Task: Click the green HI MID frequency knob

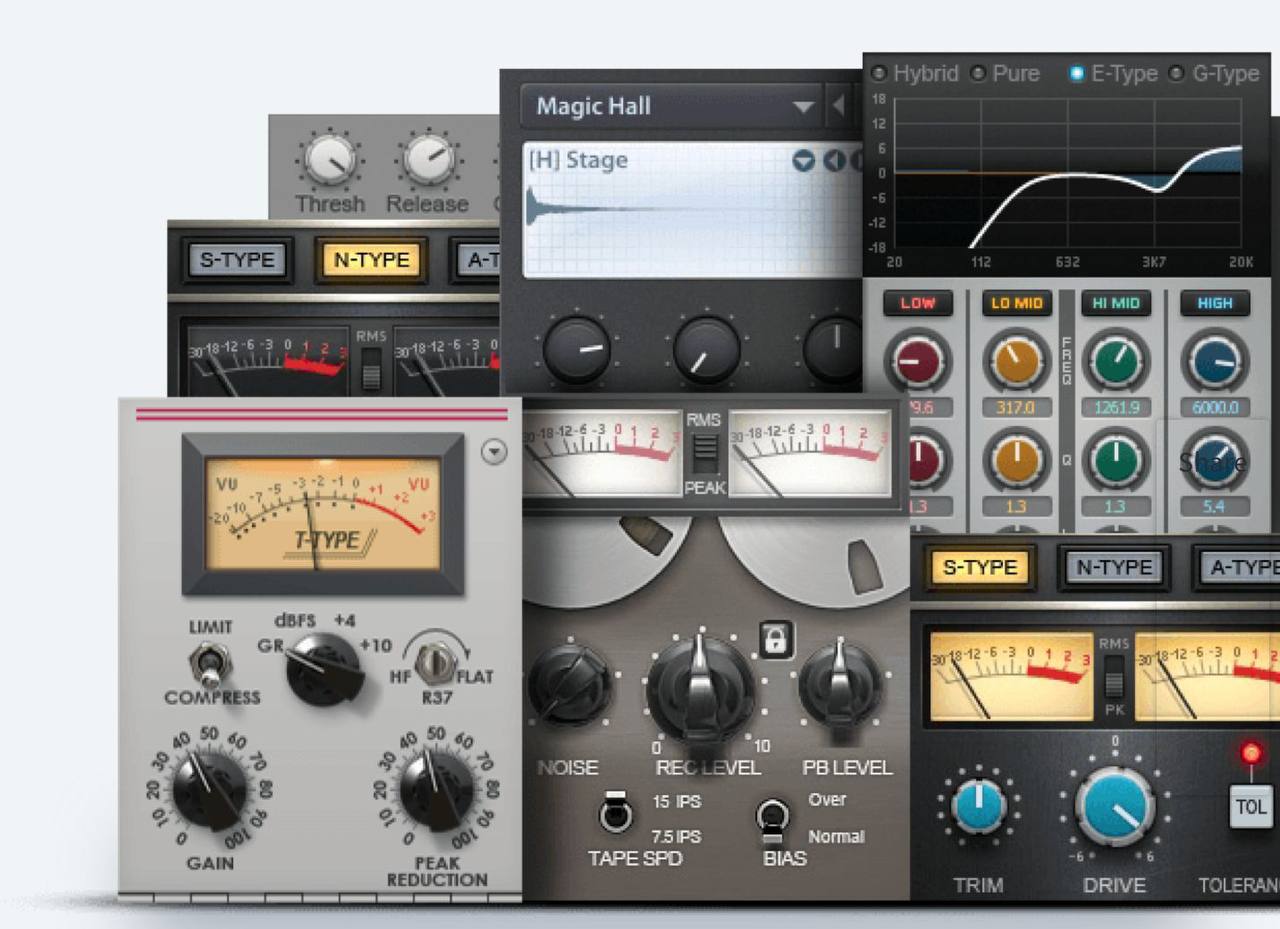Action: point(1115,361)
